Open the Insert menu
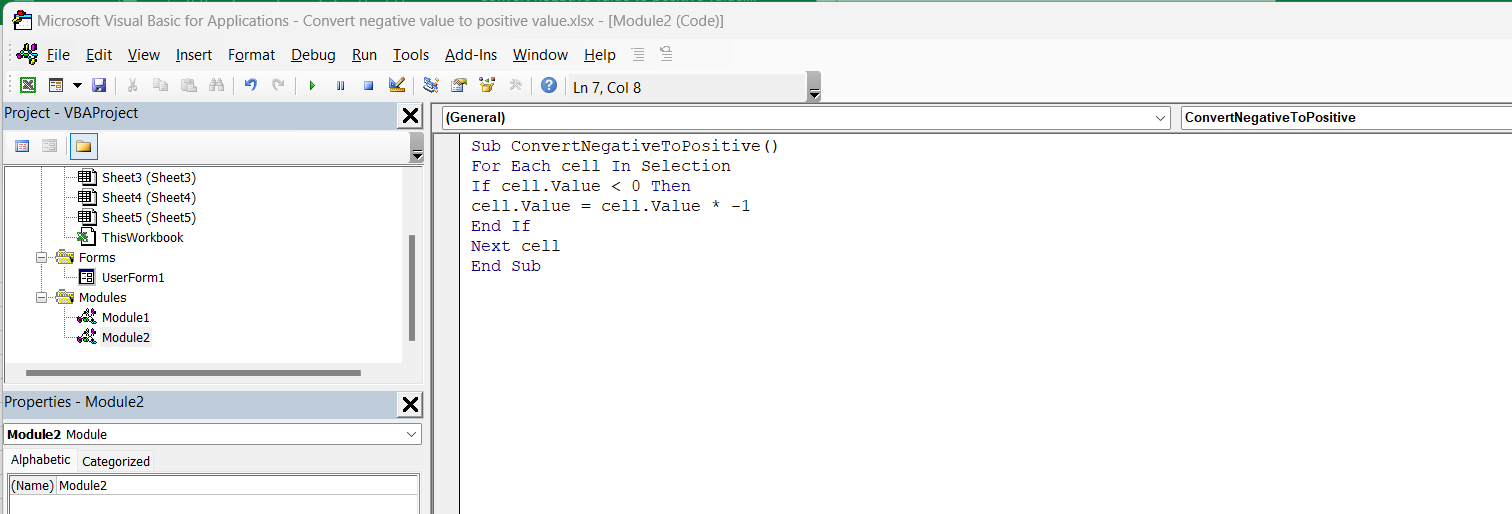This screenshot has height=514, width=1512. 194,55
